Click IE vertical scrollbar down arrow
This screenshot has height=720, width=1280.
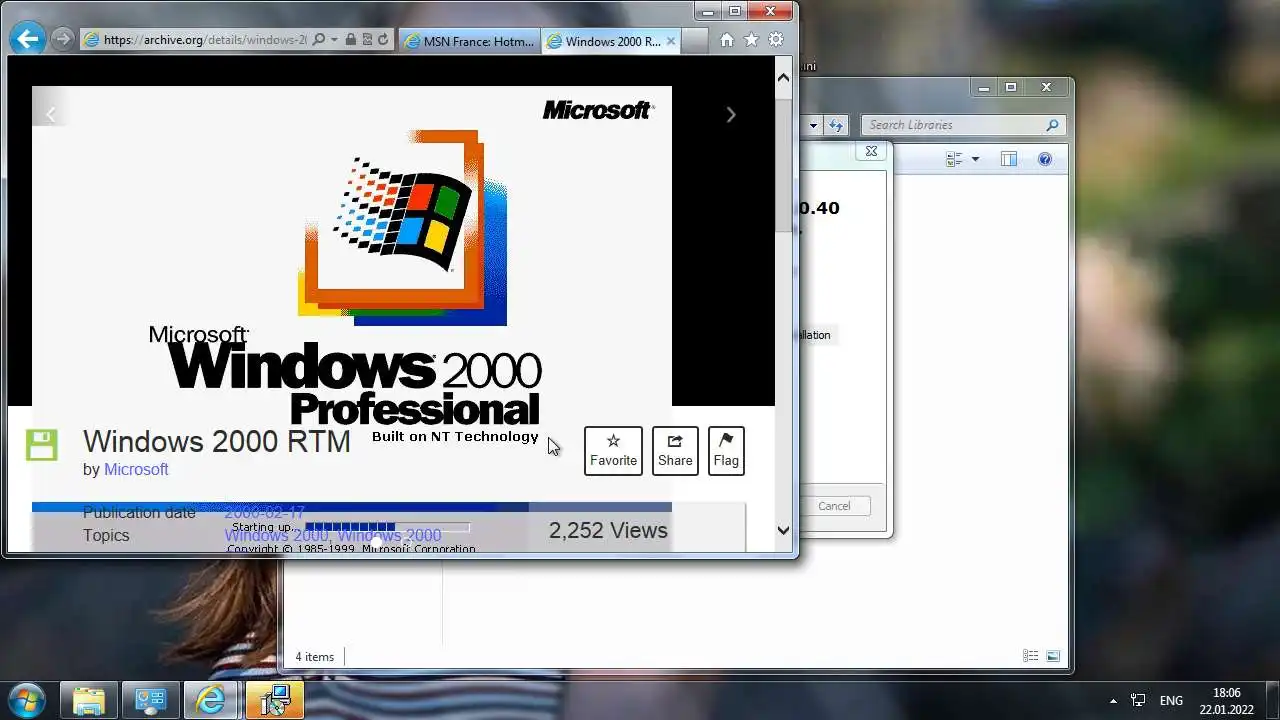[x=783, y=531]
